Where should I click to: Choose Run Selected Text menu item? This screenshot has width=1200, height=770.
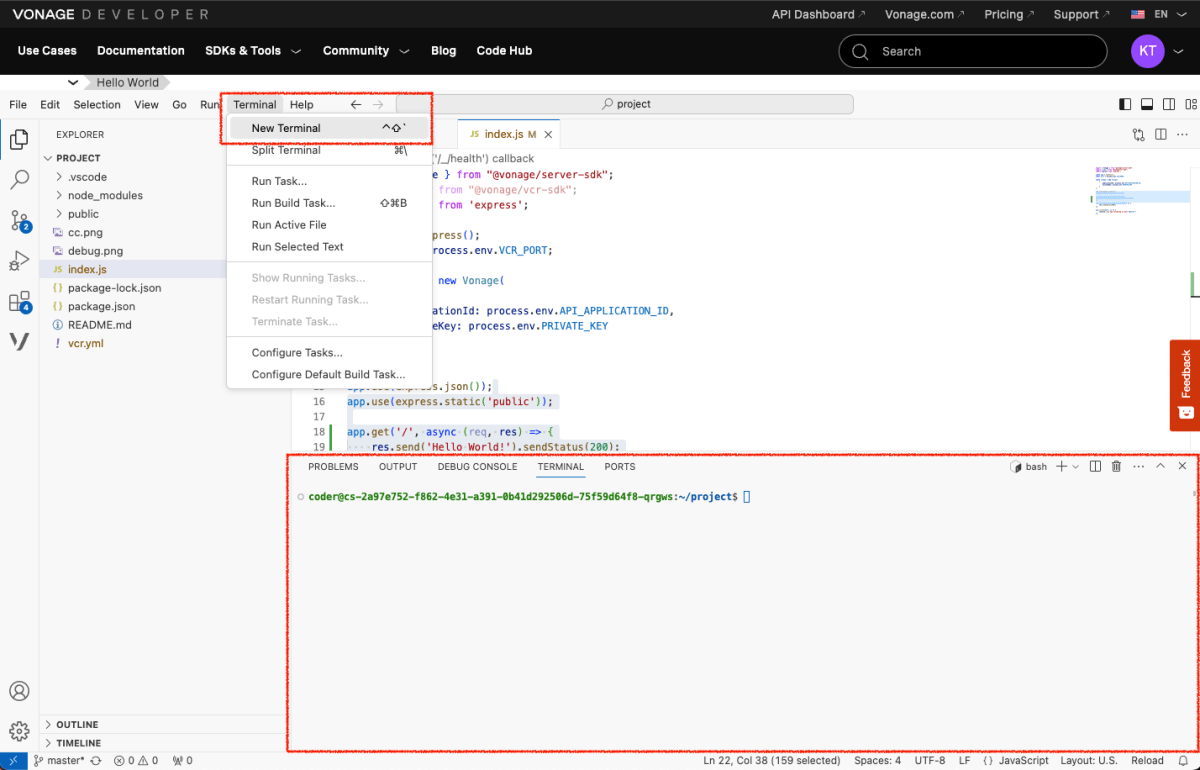pos(329,247)
